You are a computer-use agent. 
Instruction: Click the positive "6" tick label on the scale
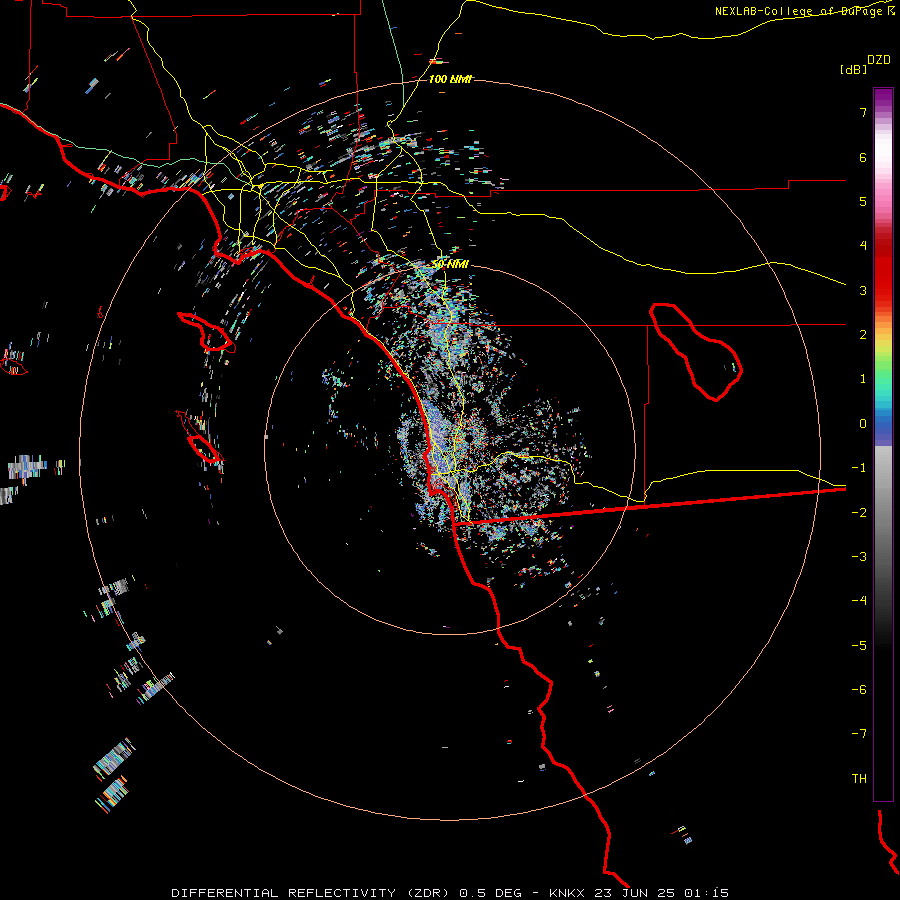tap(863, 157)
